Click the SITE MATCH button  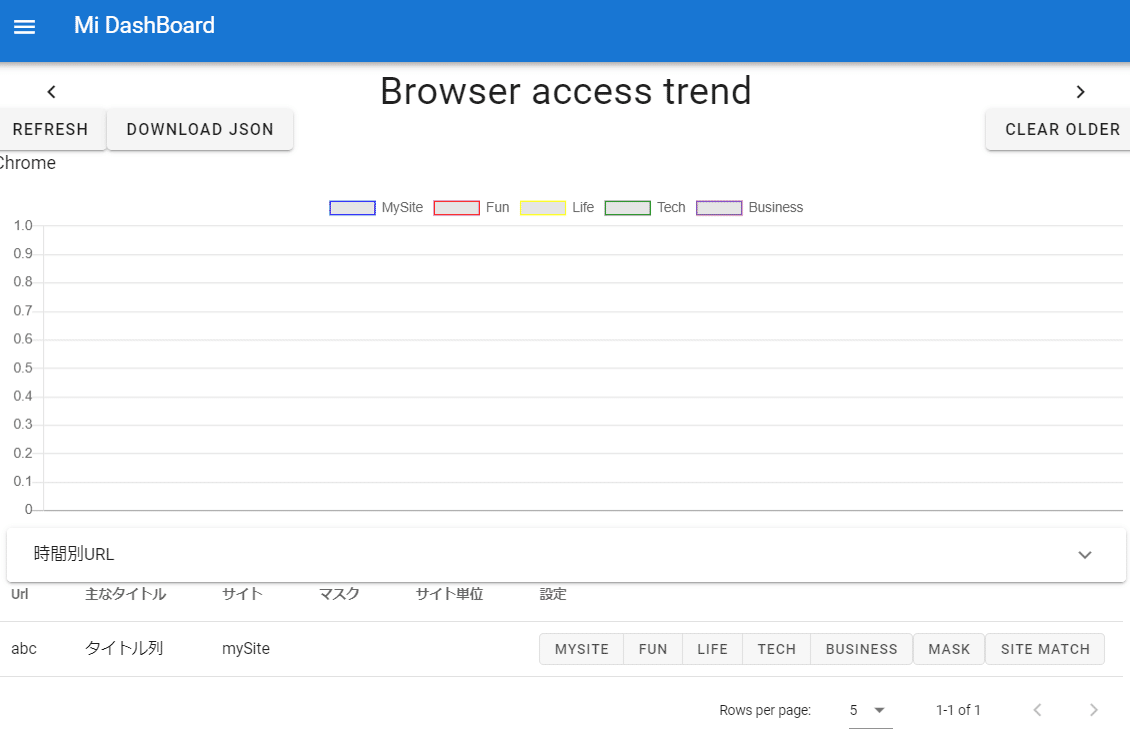click(x=1045, y=649)
